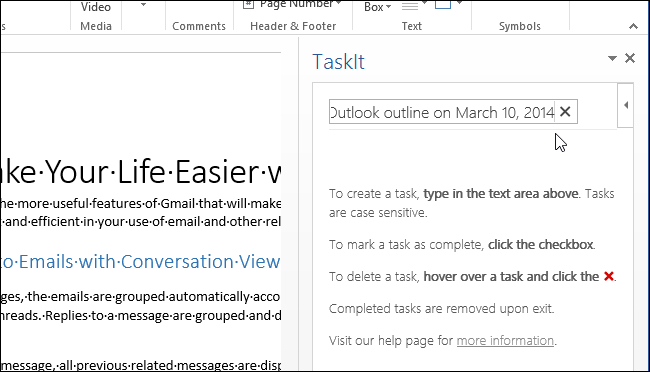Click the Page Number icon
Viewport: 650px width, 372px height.
coord(248,4)
